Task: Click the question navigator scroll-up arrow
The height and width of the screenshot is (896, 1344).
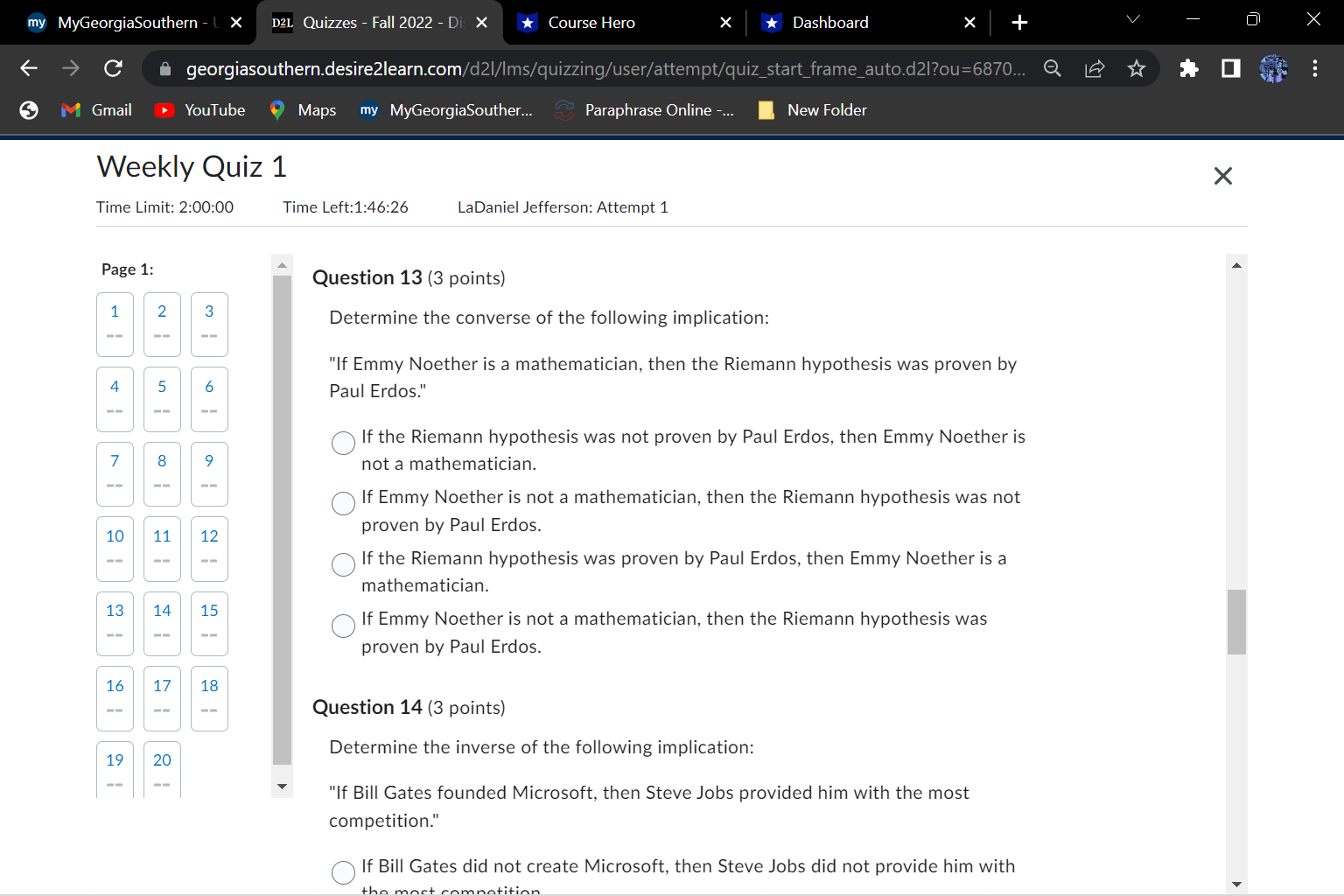Action: [x=282, y=264]
